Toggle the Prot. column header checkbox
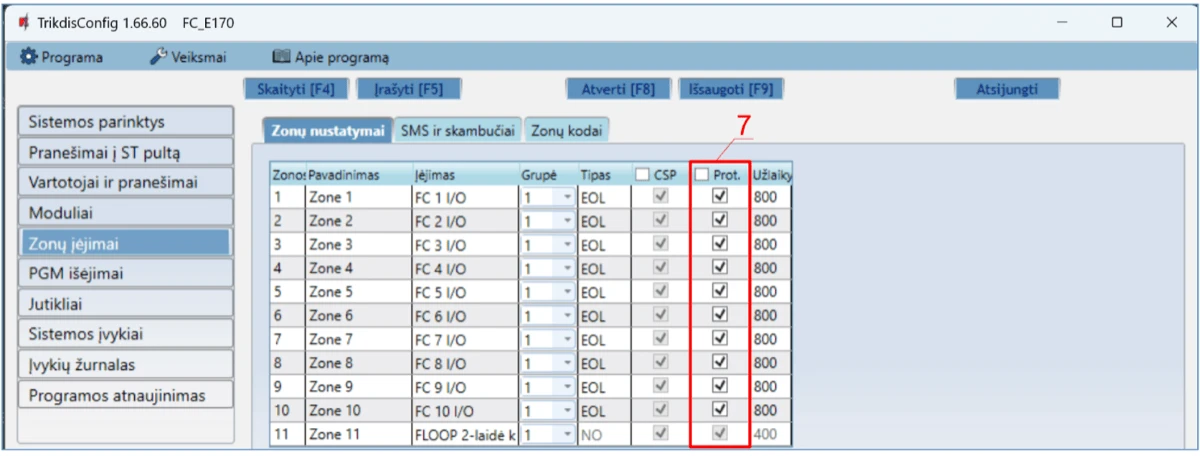This screenshot has width=1200, height=456. click(x=704, y=174)
